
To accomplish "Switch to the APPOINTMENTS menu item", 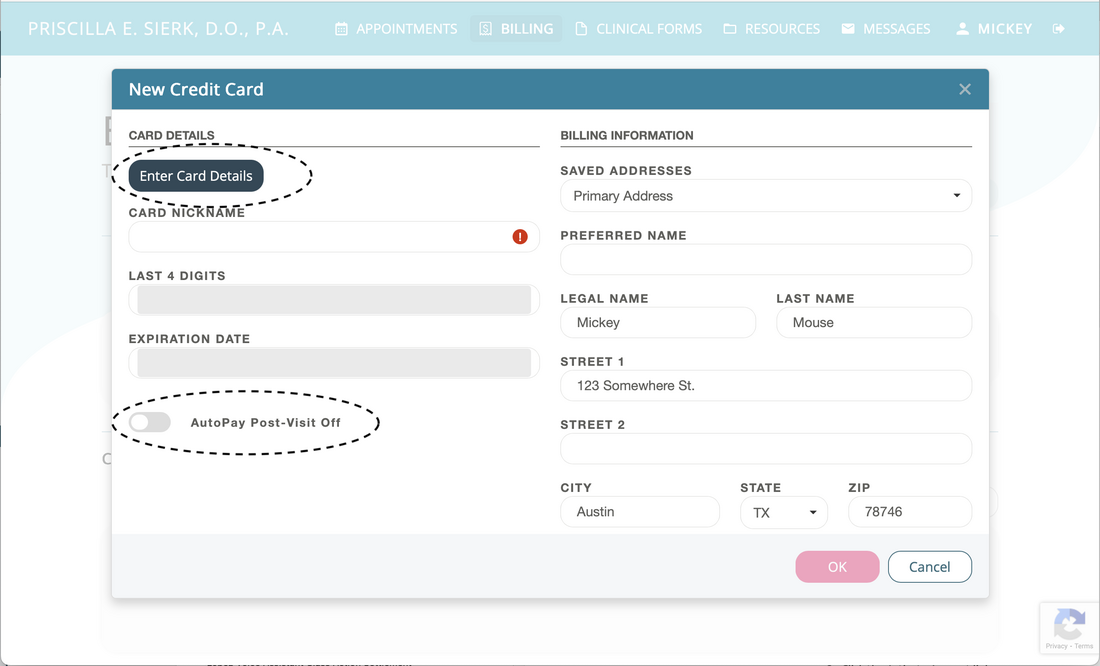I will click(x=396, y=29).
